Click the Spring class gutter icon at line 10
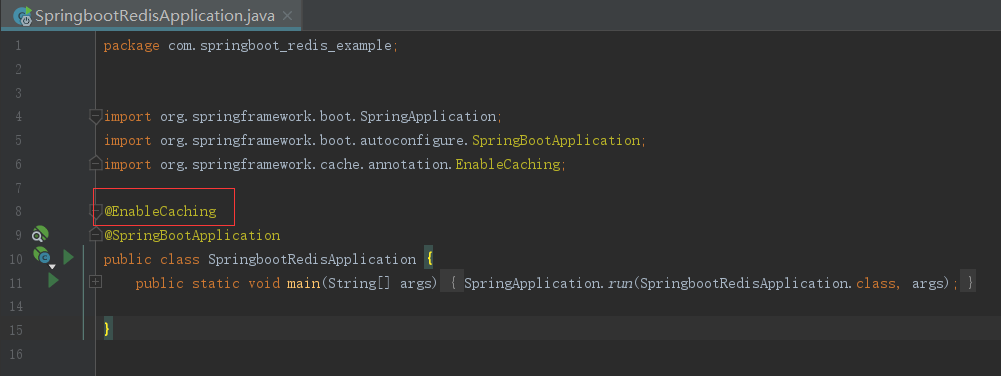Viewport: 1001px width, 376px height. pyautogui.click(x=42, y=257)
